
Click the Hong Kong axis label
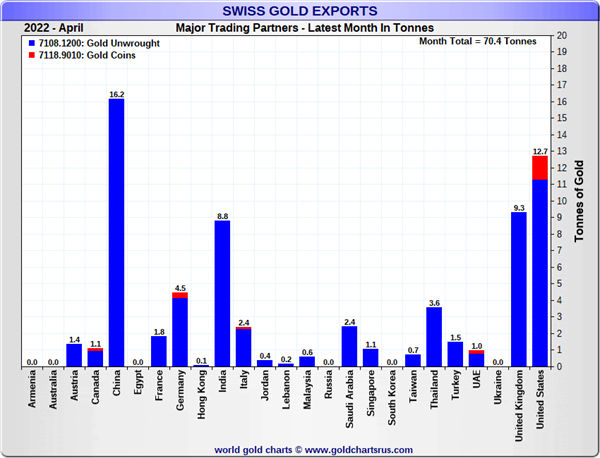(201, 394)
